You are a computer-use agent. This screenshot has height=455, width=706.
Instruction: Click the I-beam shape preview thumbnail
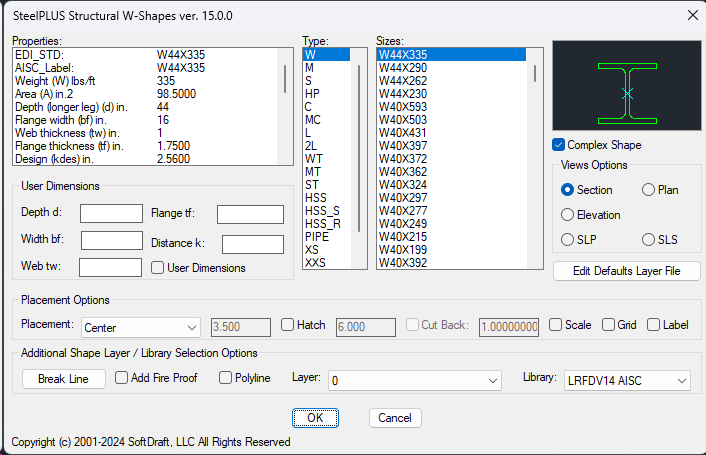[627, 86]
